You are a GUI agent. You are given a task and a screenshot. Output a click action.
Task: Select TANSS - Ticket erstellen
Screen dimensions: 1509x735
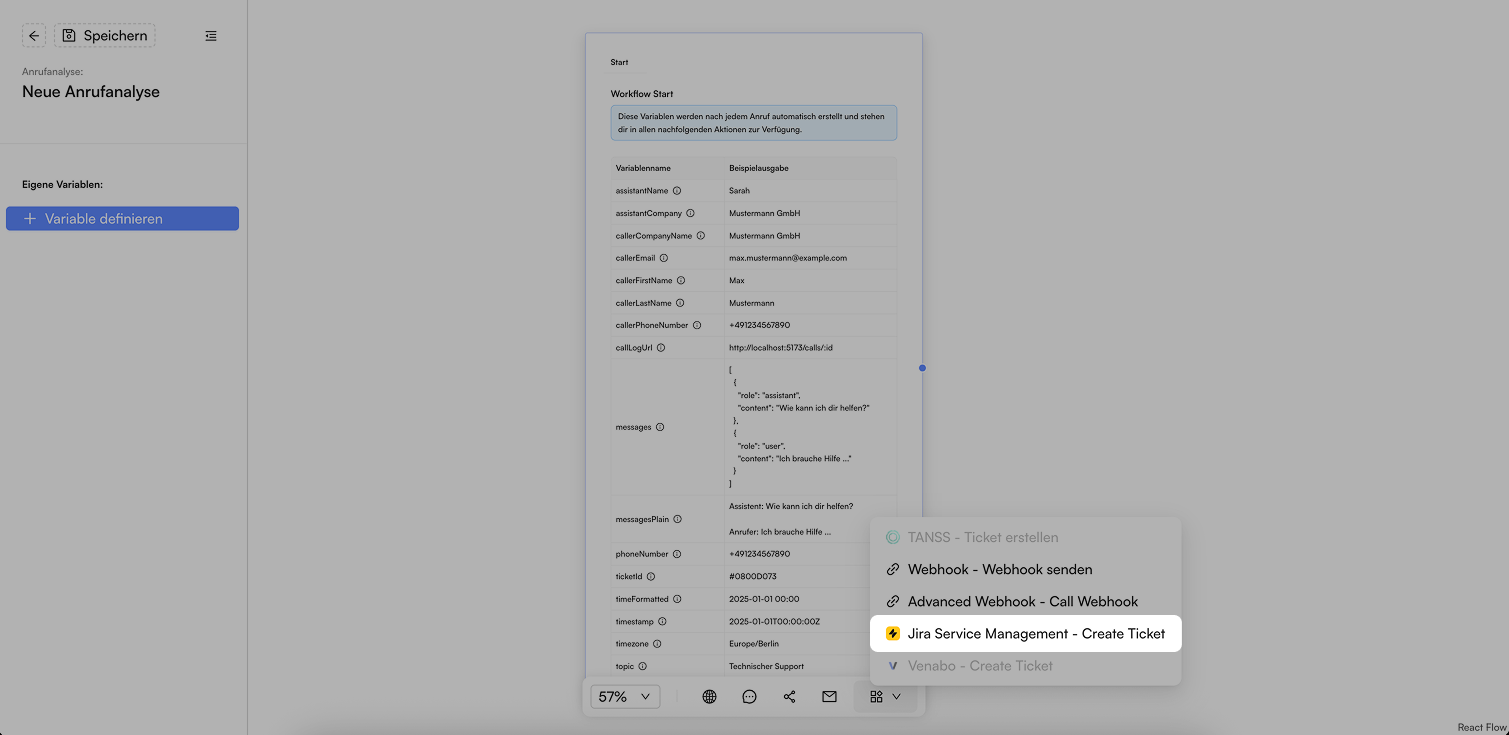tap(1025, 538)
